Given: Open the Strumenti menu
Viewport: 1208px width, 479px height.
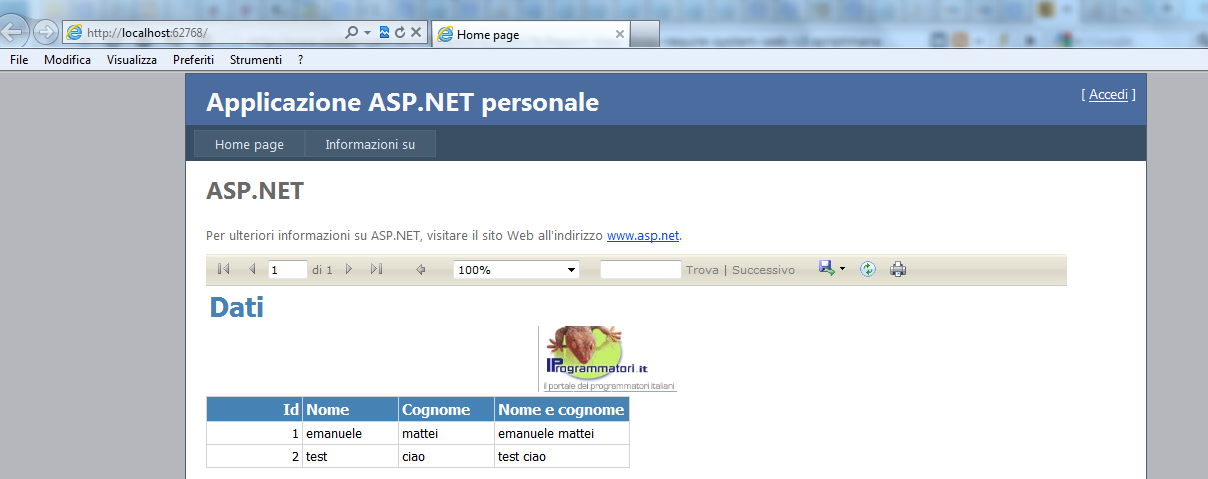Looking at the screenshot, I should pyautogui.click(x=255, y=60).
